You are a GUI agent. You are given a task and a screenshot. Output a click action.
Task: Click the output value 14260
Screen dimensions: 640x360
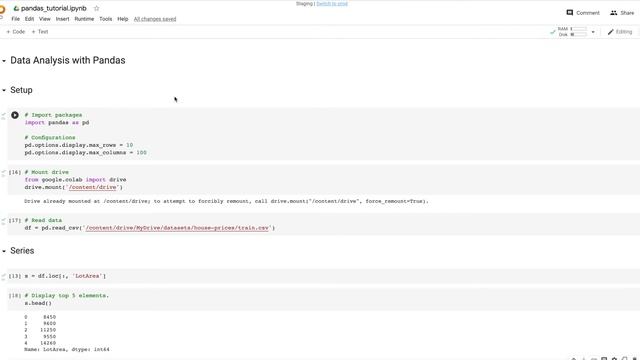[x=48, y=343]
